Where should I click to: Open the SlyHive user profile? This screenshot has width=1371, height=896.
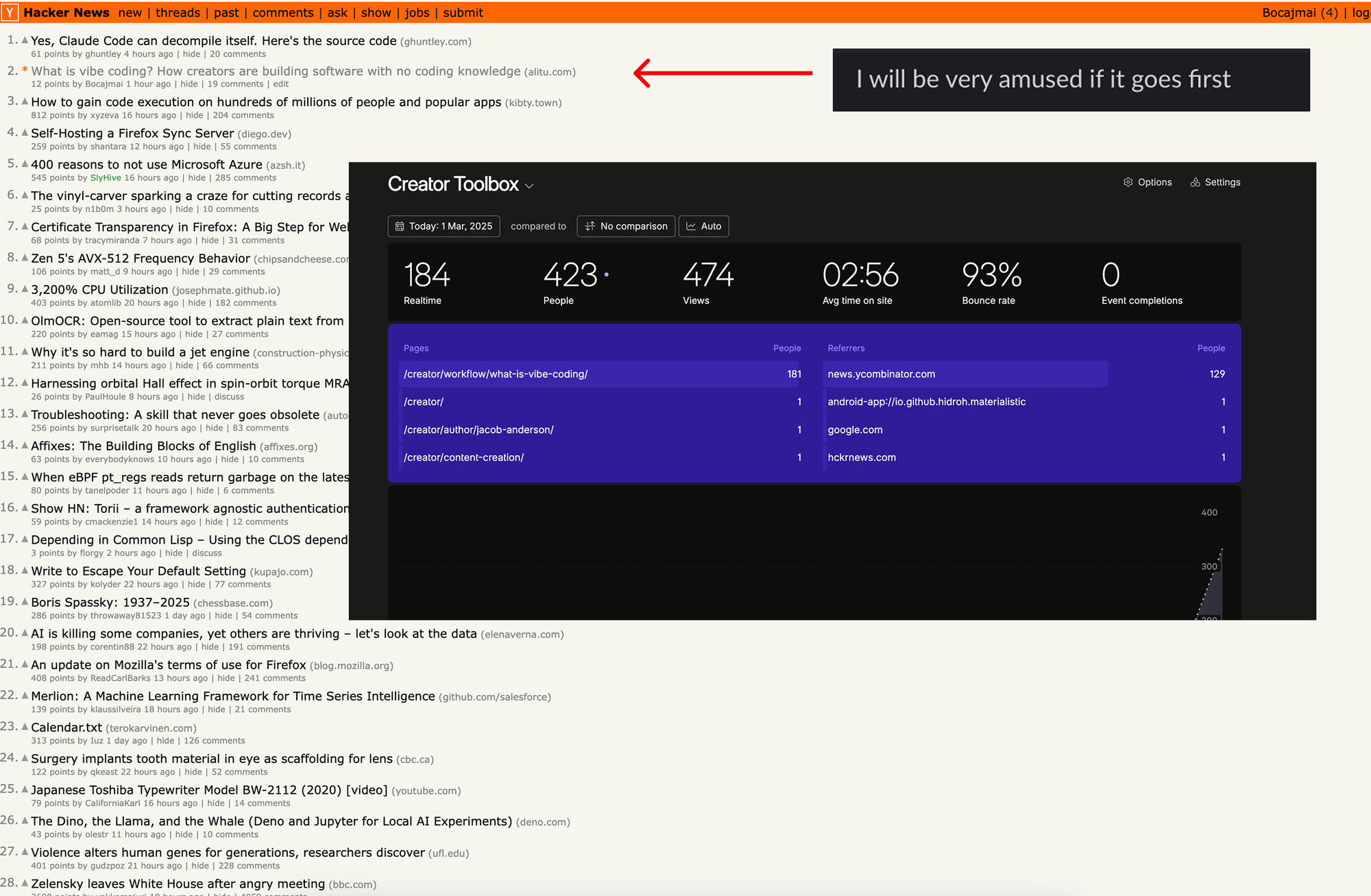(x=106, y=178)
